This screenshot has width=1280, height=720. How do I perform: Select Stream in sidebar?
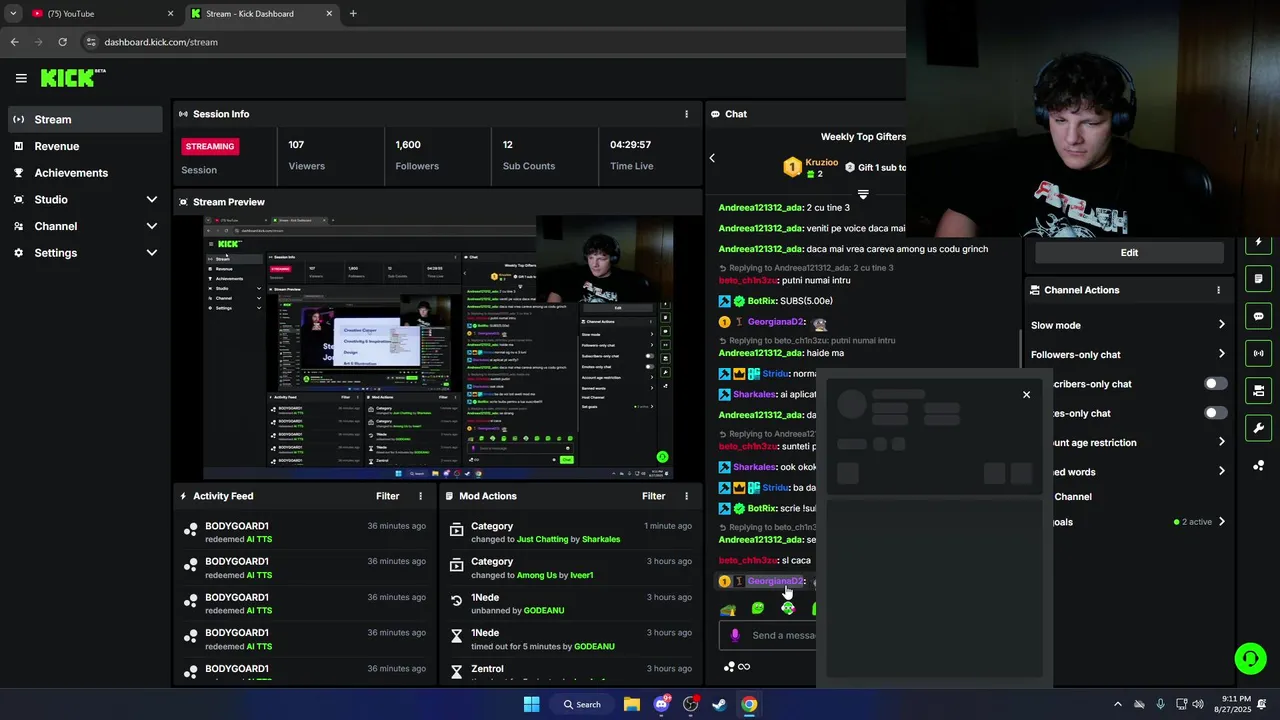(85, 119)
